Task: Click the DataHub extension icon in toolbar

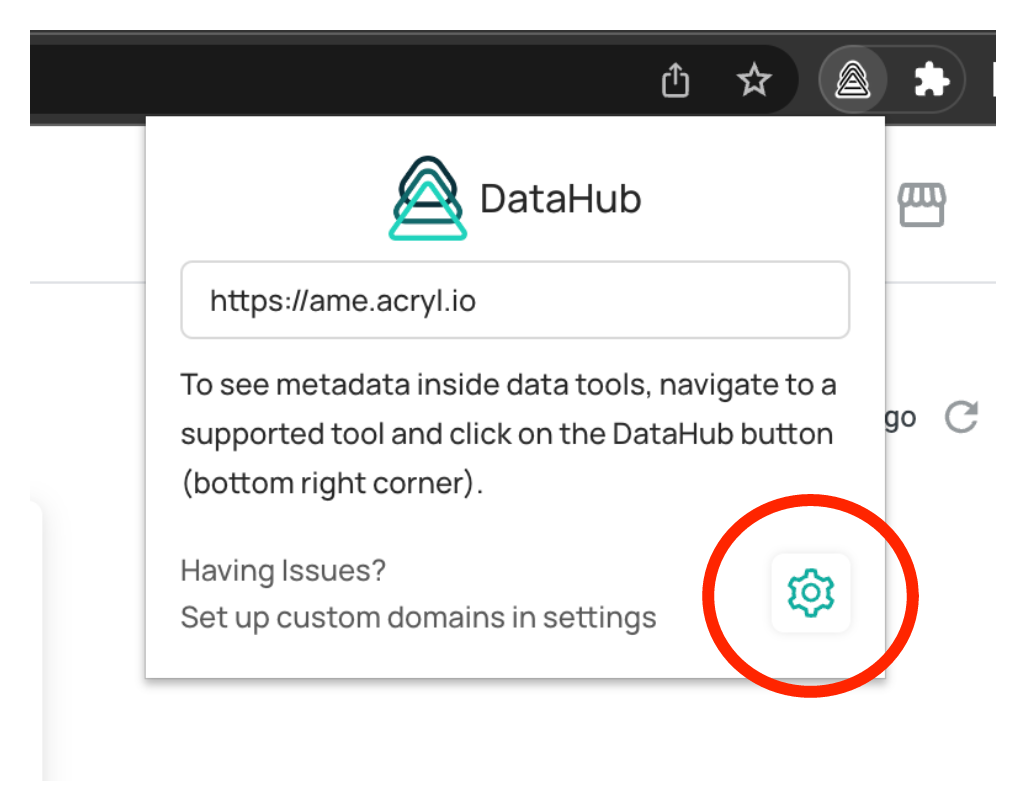Action: pos(852,80)
